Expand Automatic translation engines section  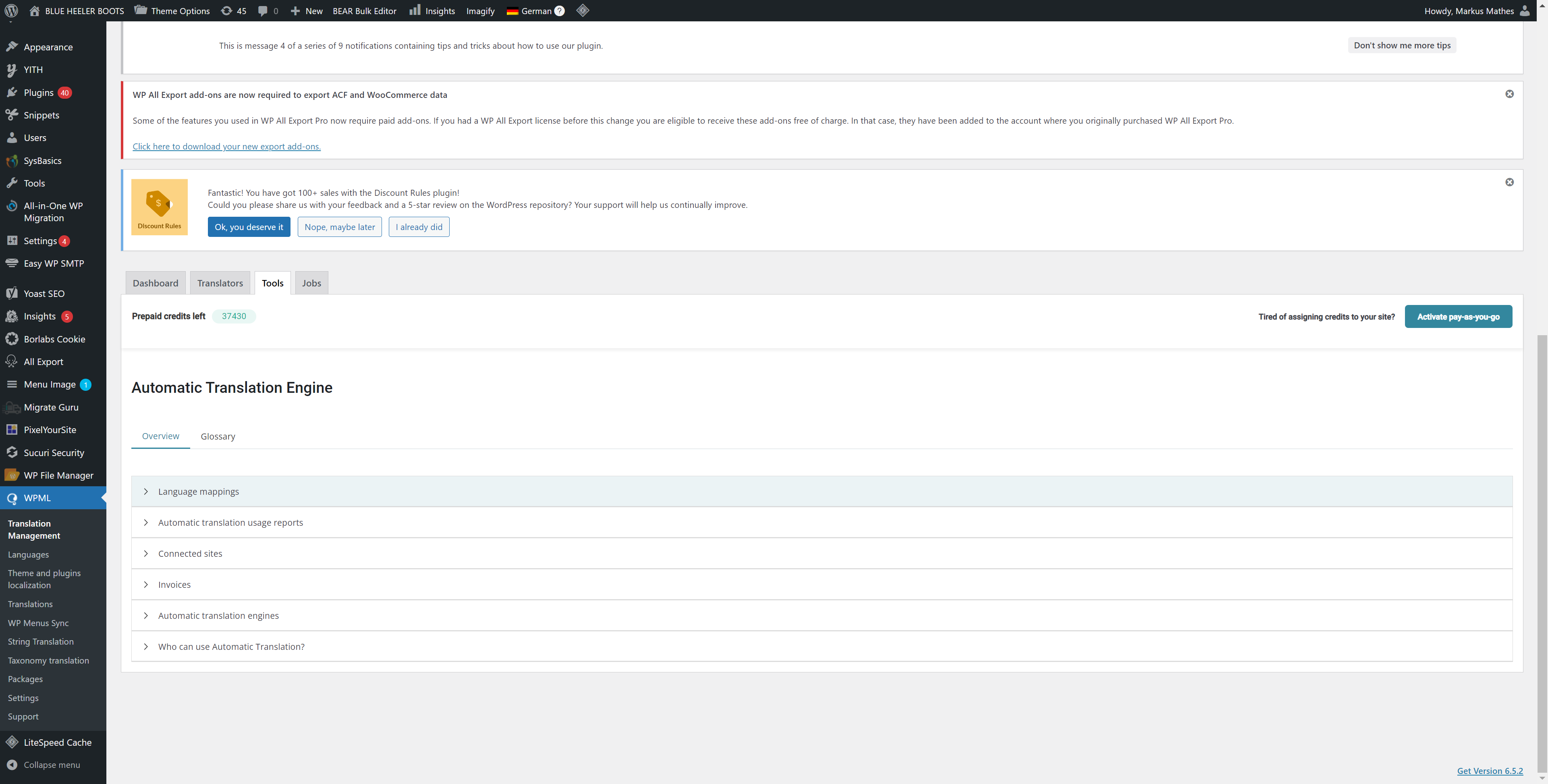822,616
